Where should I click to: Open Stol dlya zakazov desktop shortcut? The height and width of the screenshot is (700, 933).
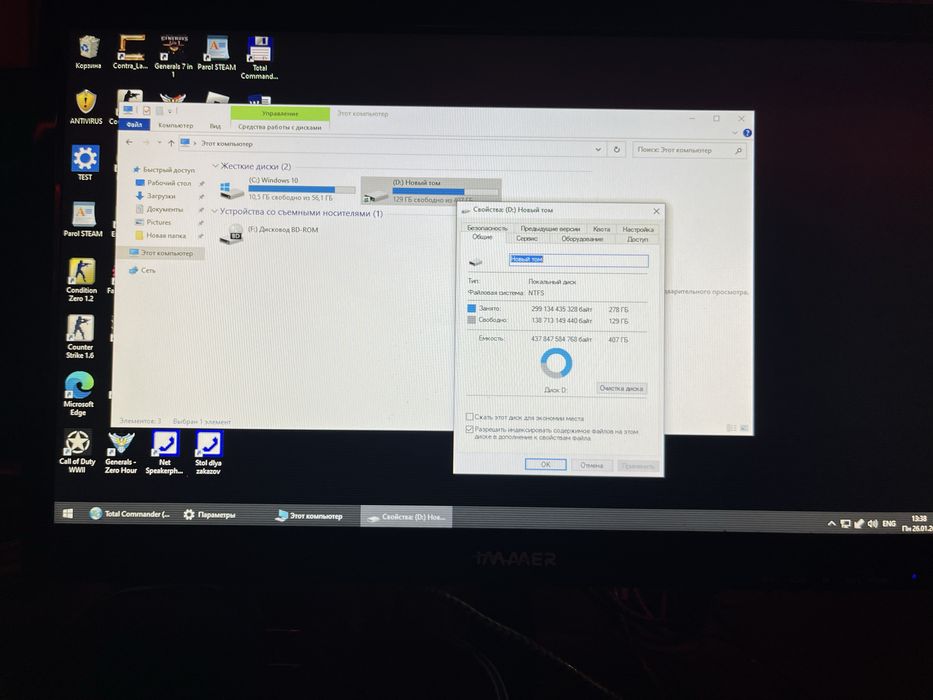pos(208,453)
